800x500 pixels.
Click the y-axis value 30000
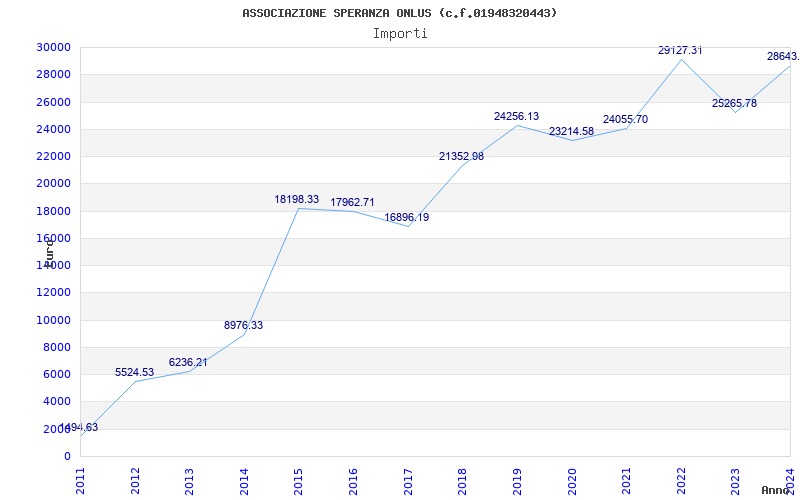pyautogui.click(x=53, y=47)
